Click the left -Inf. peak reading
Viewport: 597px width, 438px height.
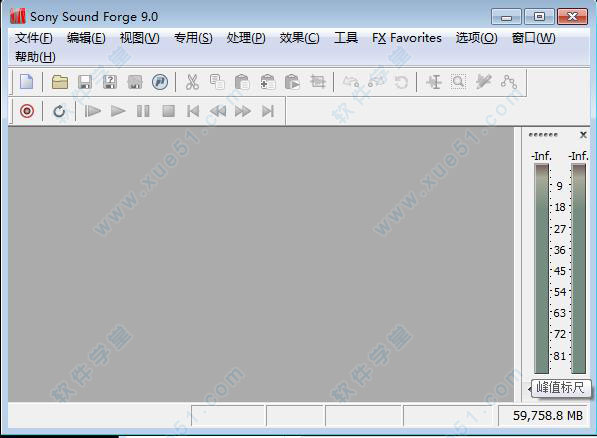[541, 156]
